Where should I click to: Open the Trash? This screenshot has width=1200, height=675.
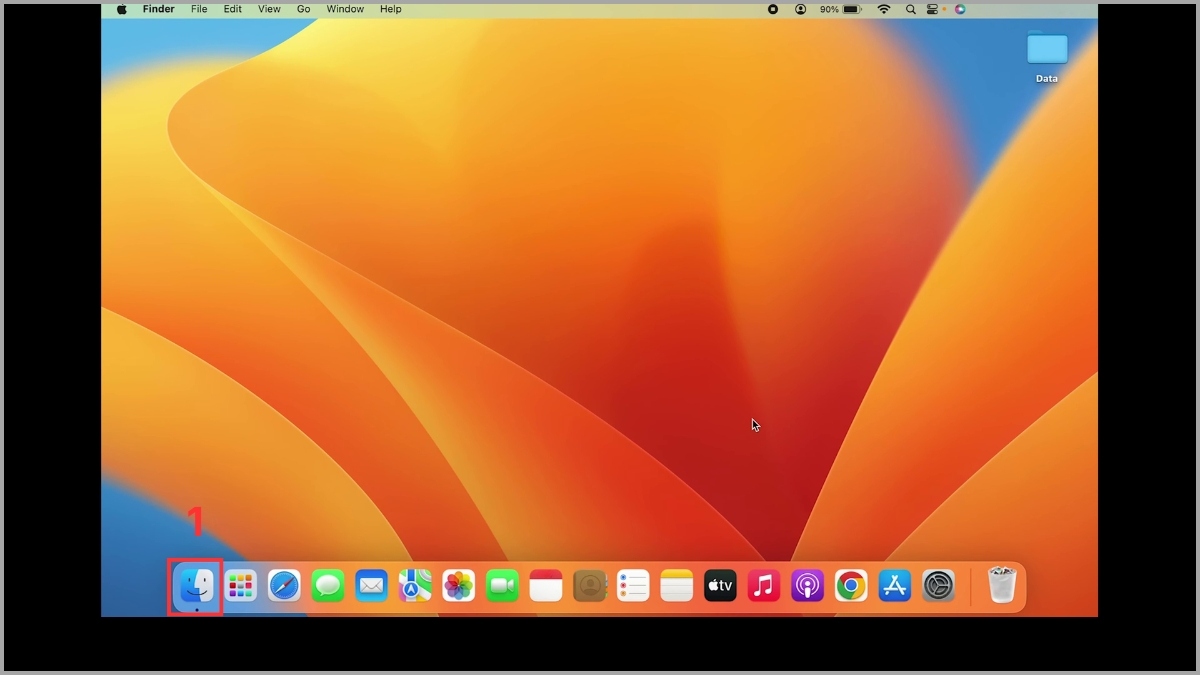[1003, 586]
